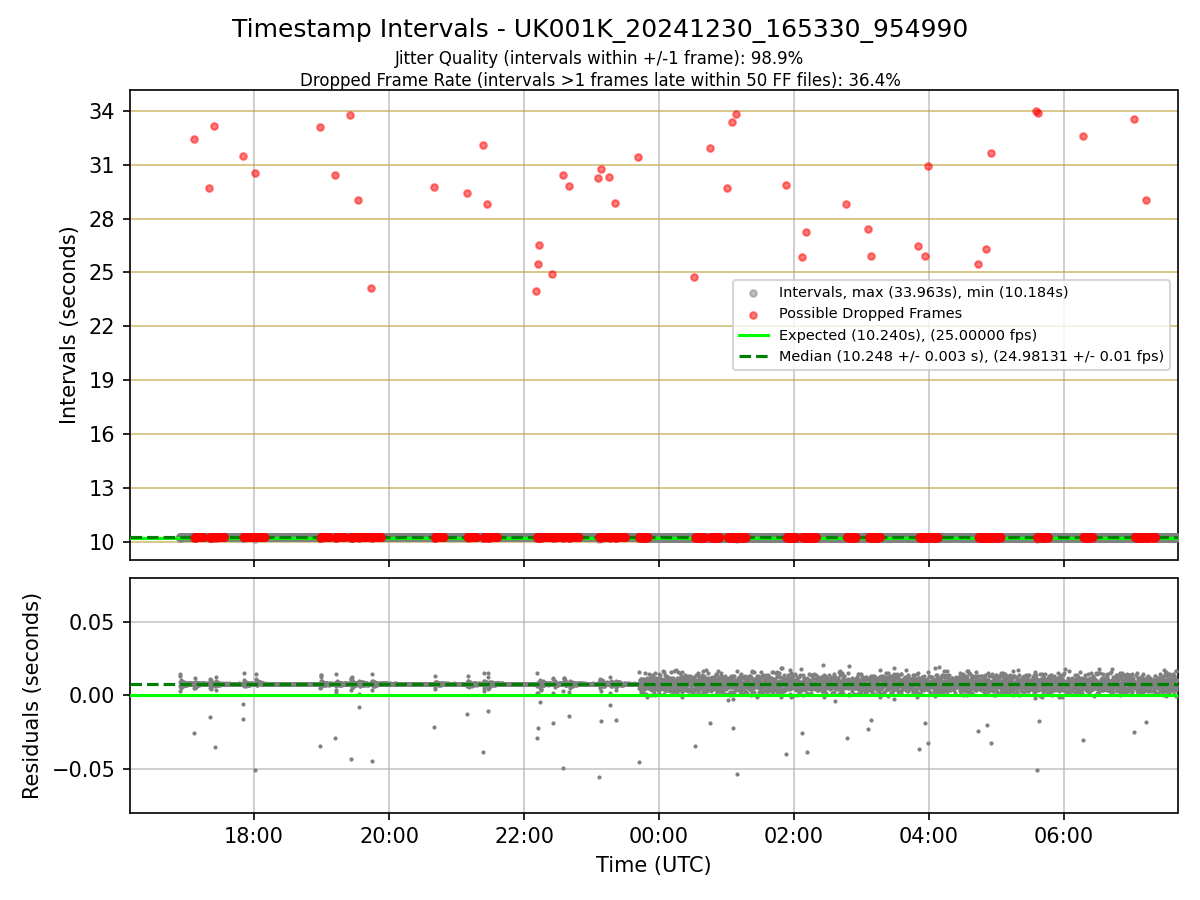Click the plot title 'Timestamp Intervals - UK001K_20241230_165330_954990'
This screenshot has height=900, width=1200.
[600, 29]
